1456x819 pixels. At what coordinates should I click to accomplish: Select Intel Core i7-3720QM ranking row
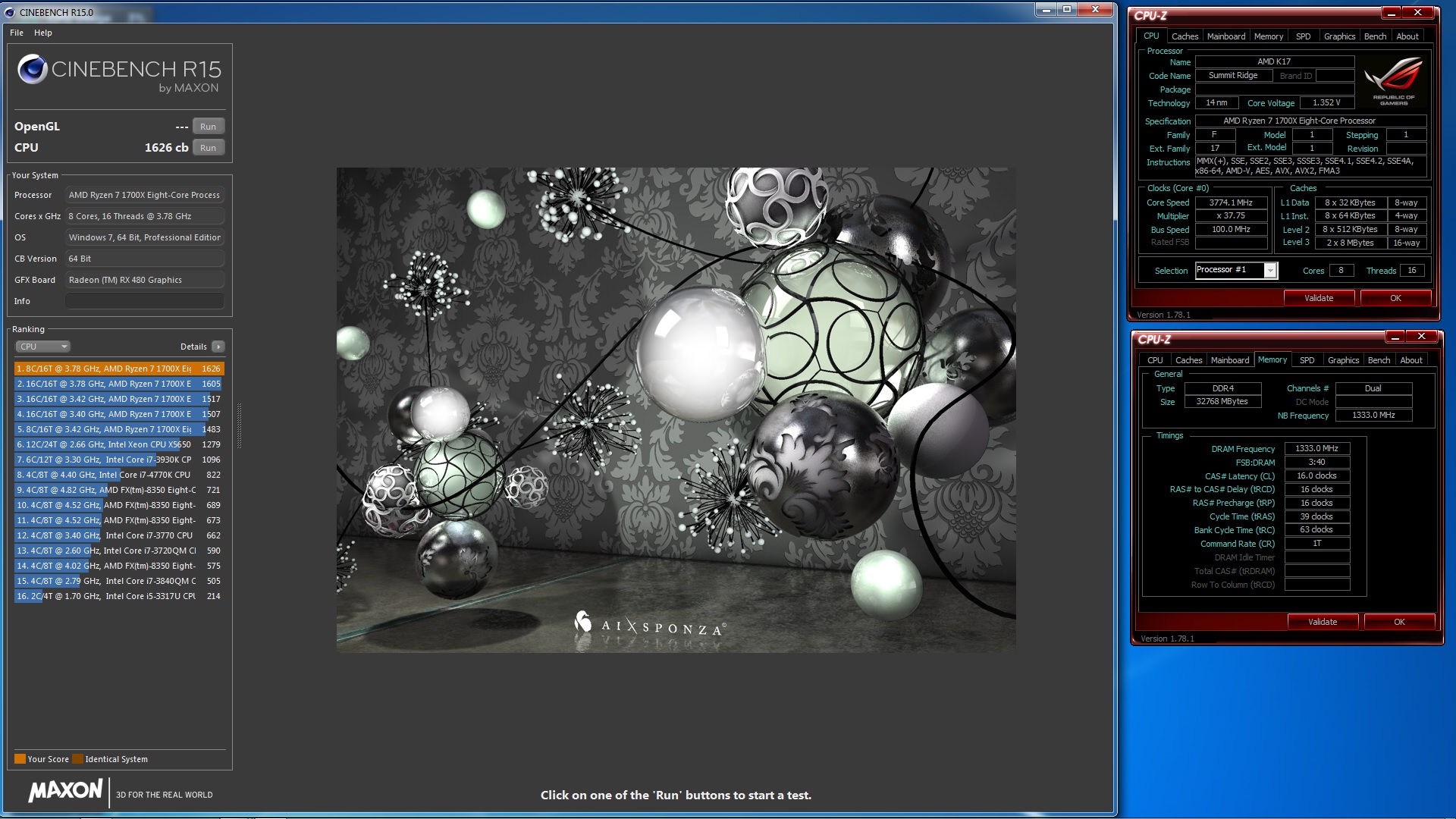click(119, 551)
